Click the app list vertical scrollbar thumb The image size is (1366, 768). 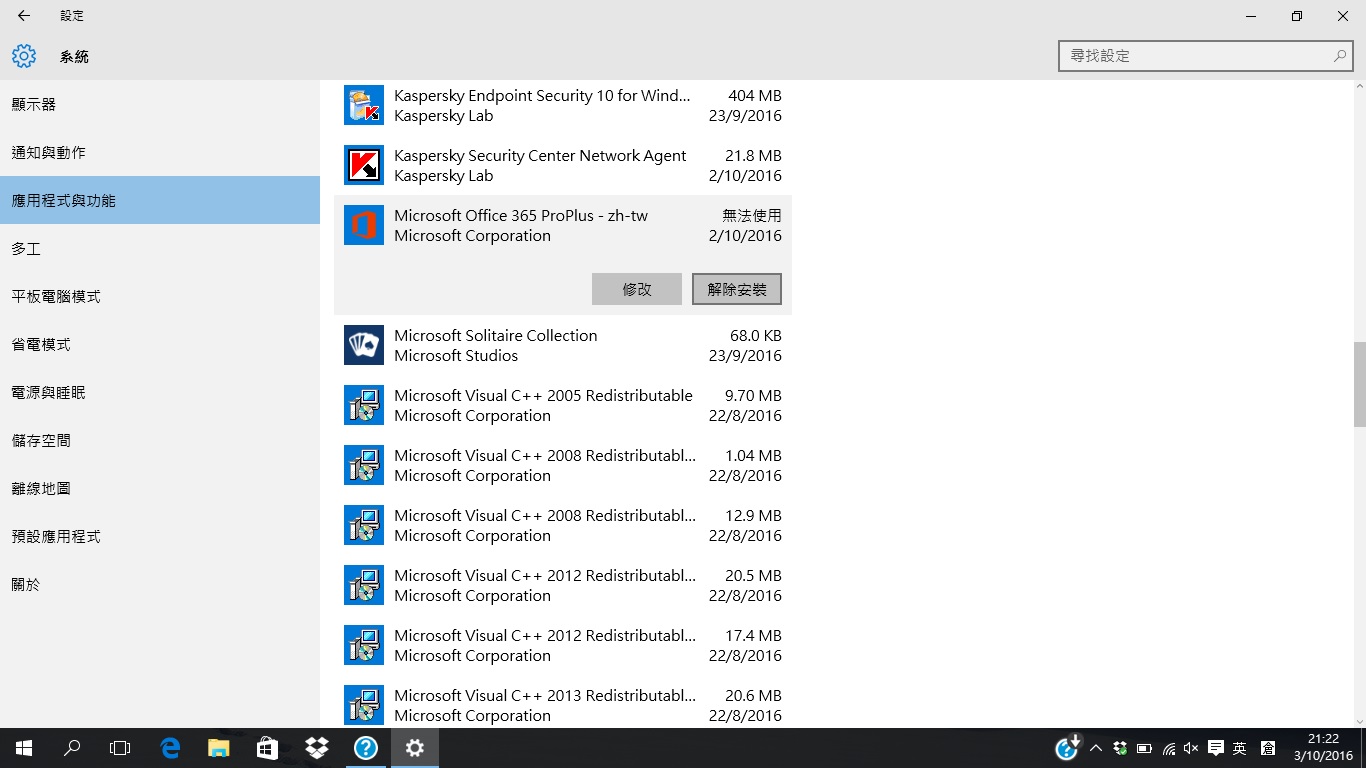pos(1359,384)
